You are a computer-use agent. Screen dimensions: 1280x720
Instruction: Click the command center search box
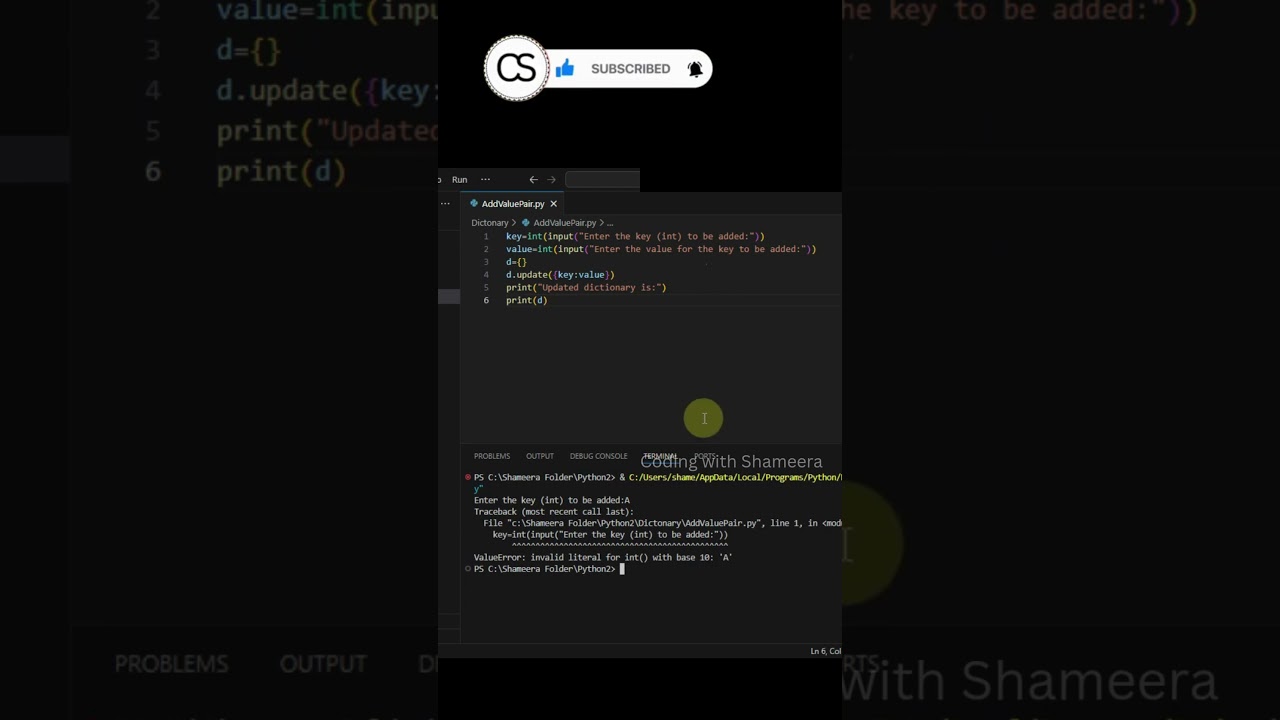602,180
